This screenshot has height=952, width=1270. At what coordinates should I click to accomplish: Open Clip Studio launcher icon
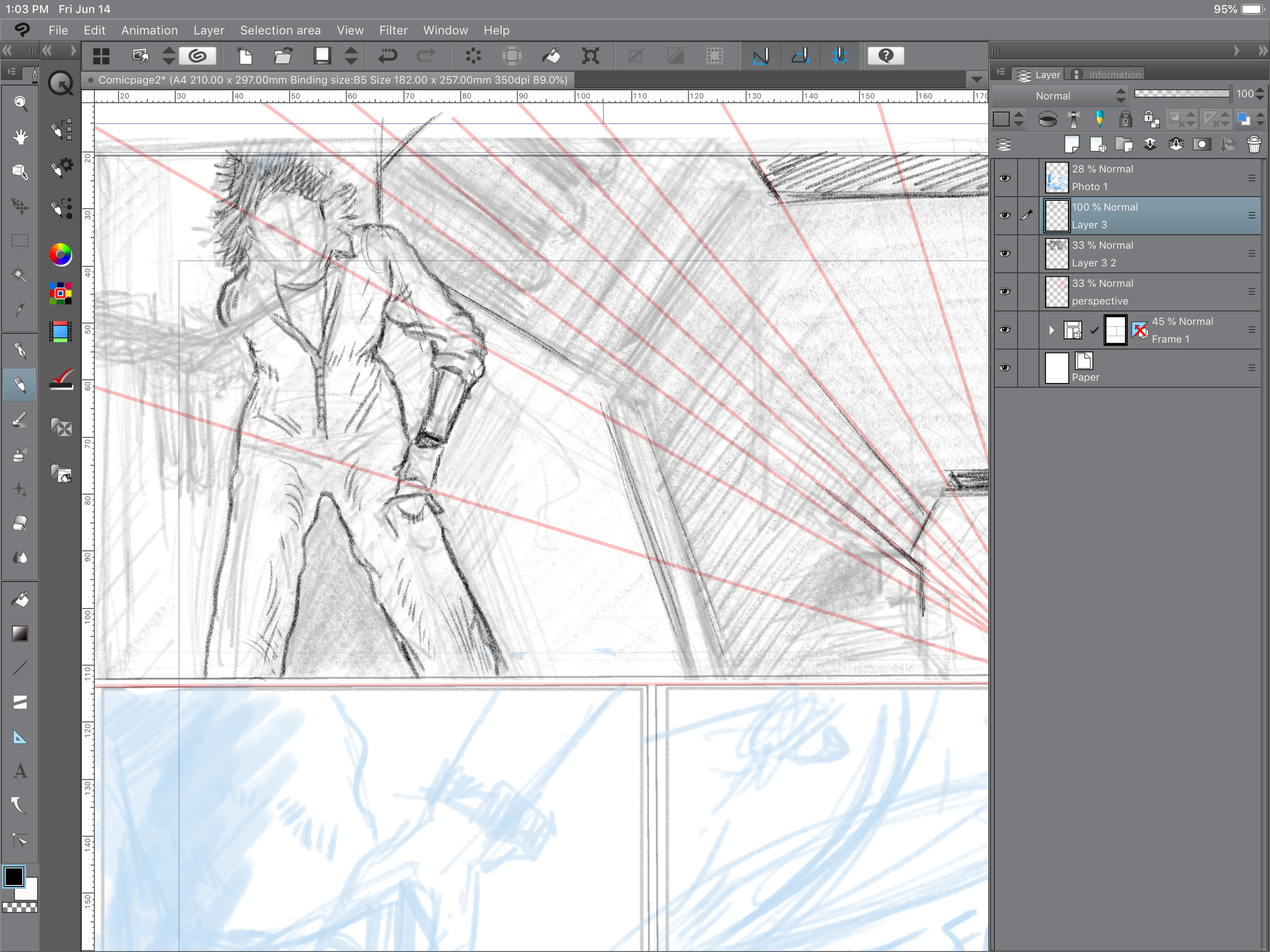pyautogui.click(x=198, y=56)
